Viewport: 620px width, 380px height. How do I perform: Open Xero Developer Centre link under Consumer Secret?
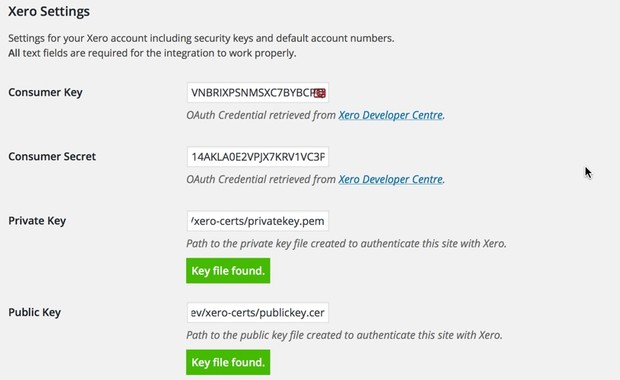pyautogui.click(x=390, y=180)
